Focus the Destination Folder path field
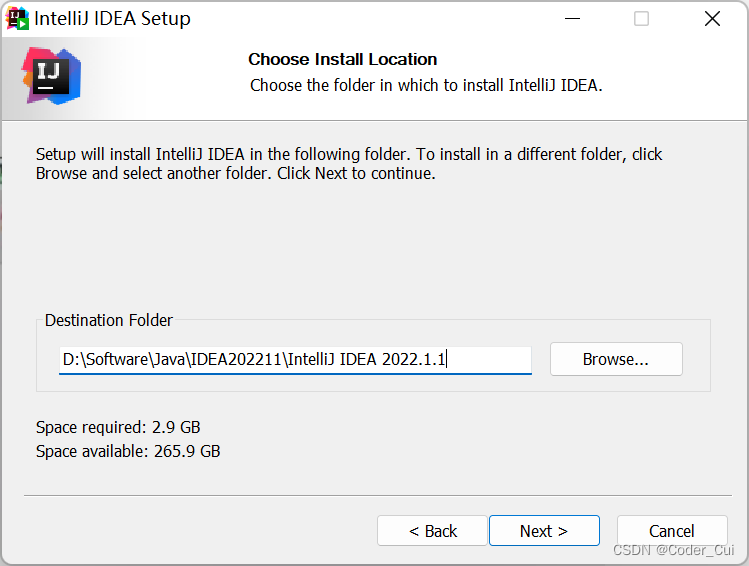 click(295, 360)
